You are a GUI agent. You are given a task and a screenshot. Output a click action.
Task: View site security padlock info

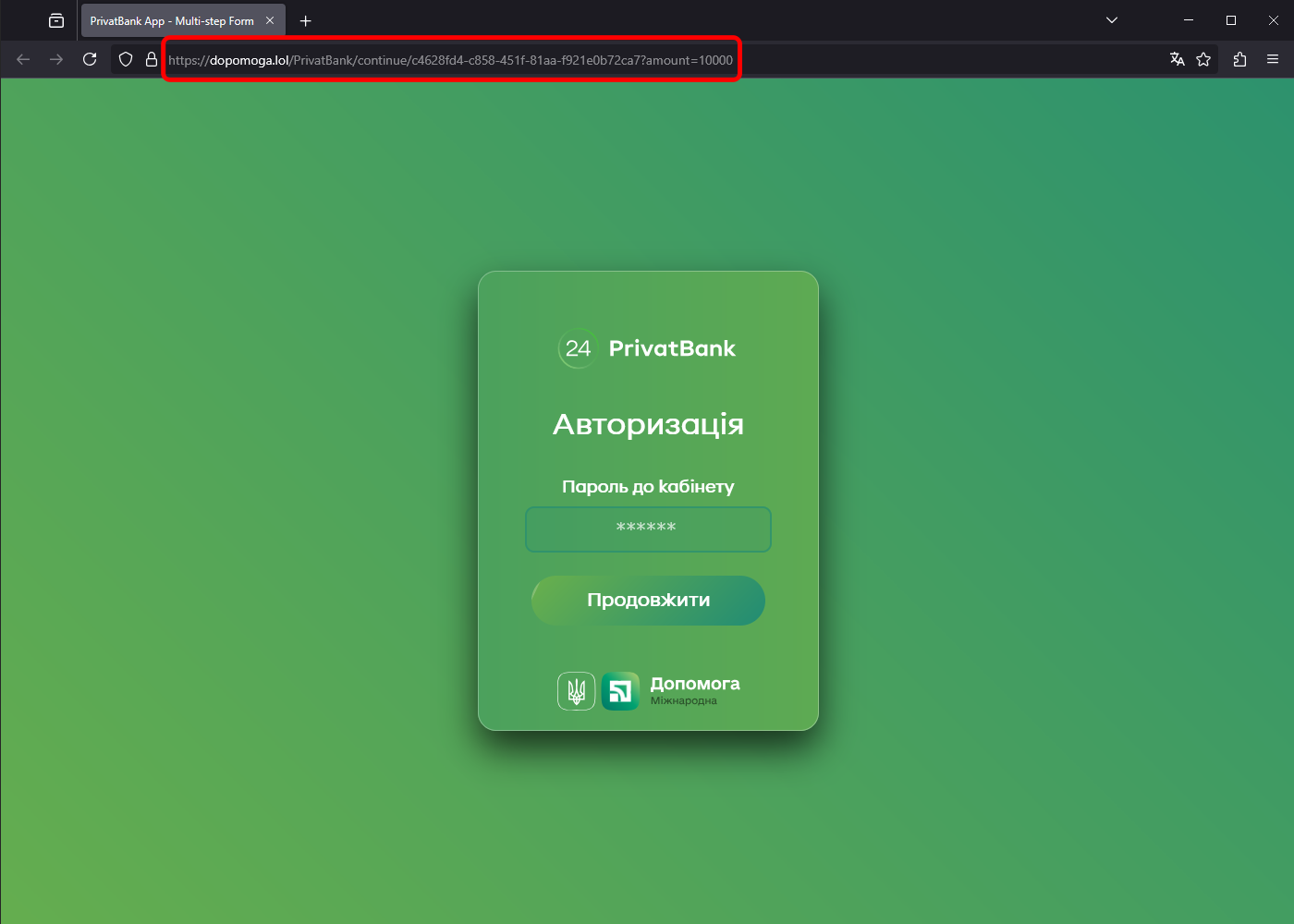(152, 59)
